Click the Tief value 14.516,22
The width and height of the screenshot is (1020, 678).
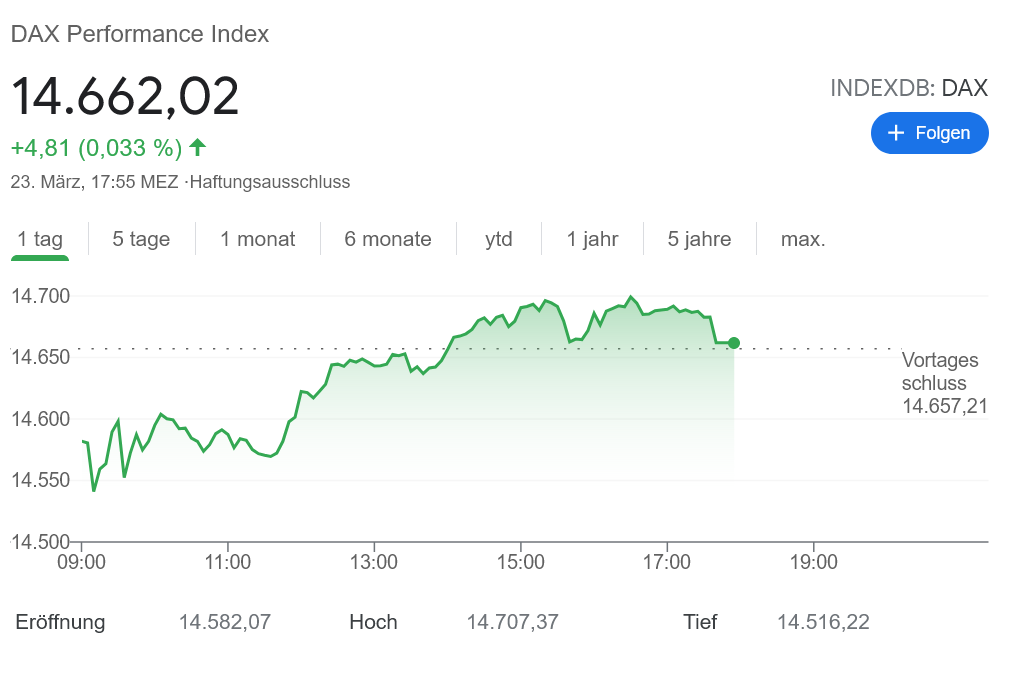click(x=823, y=622)
